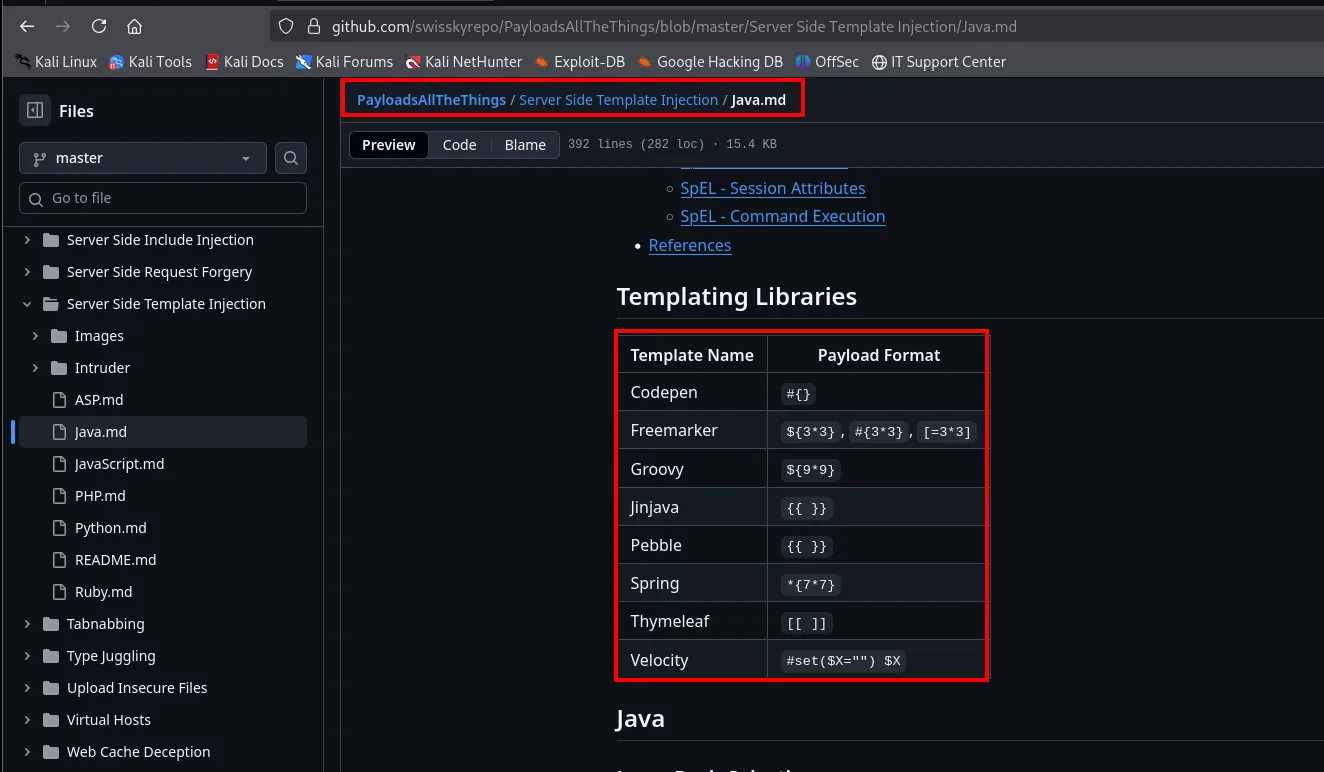Viewport: 1324px width, 772px height.
Task: Click PayloadsAllTheThings breadcrumb link
Action: [x=431, y=100]
